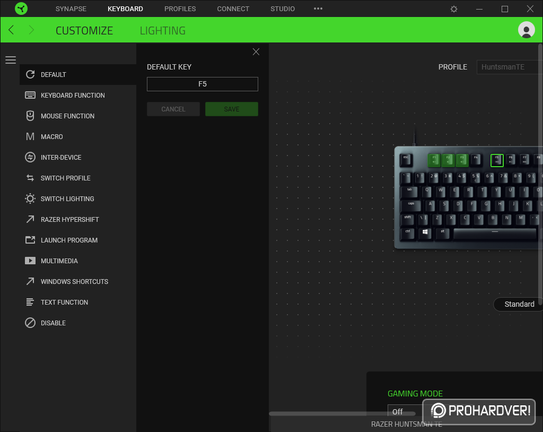Image resolution: width=543 pixels, height=432 pixels.
Task: Click the Default Key heading text
Action: [x=169, y=67]
